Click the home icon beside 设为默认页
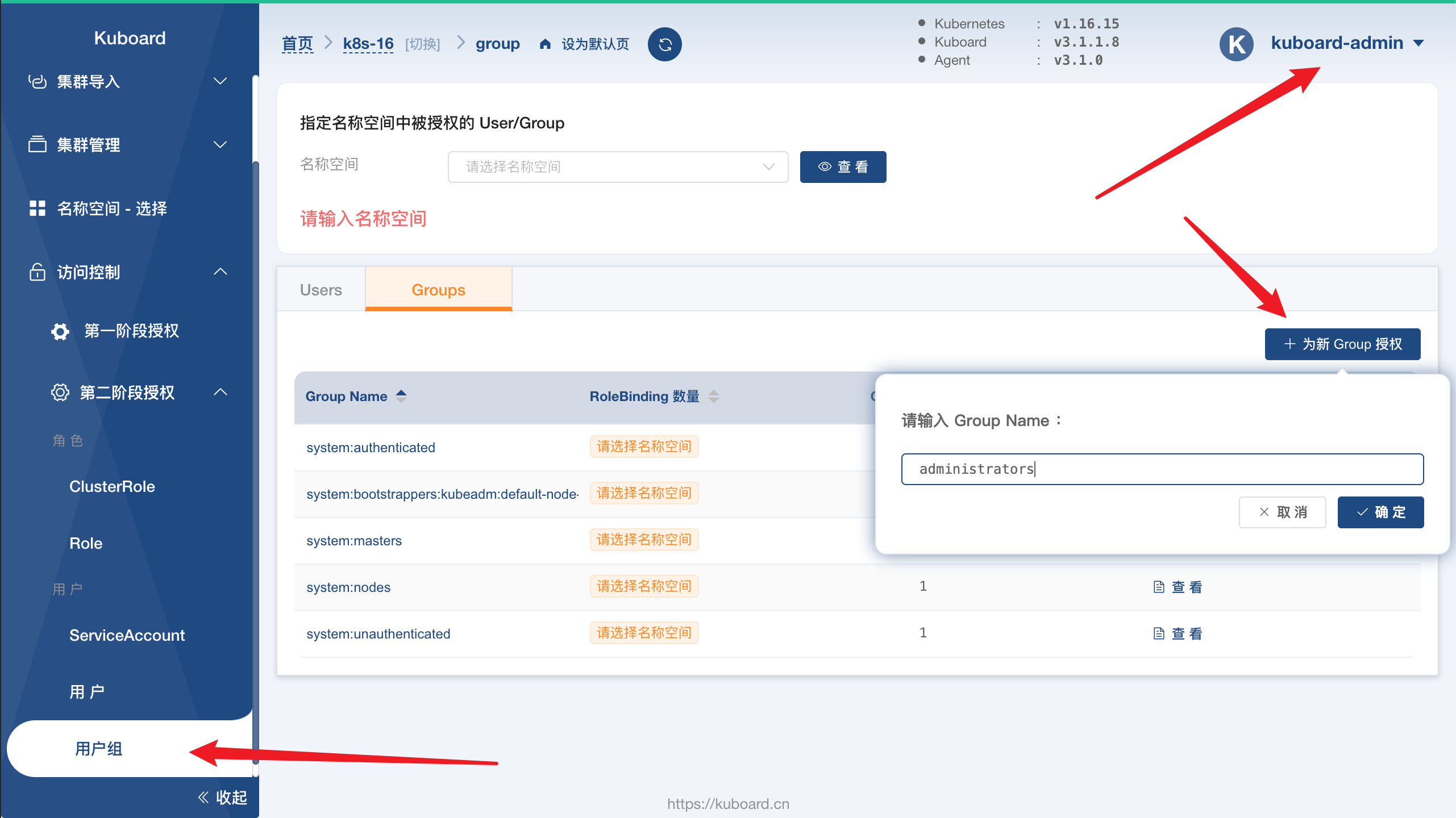The width and height of the screenshot is (1456, 818). (545, 44)
